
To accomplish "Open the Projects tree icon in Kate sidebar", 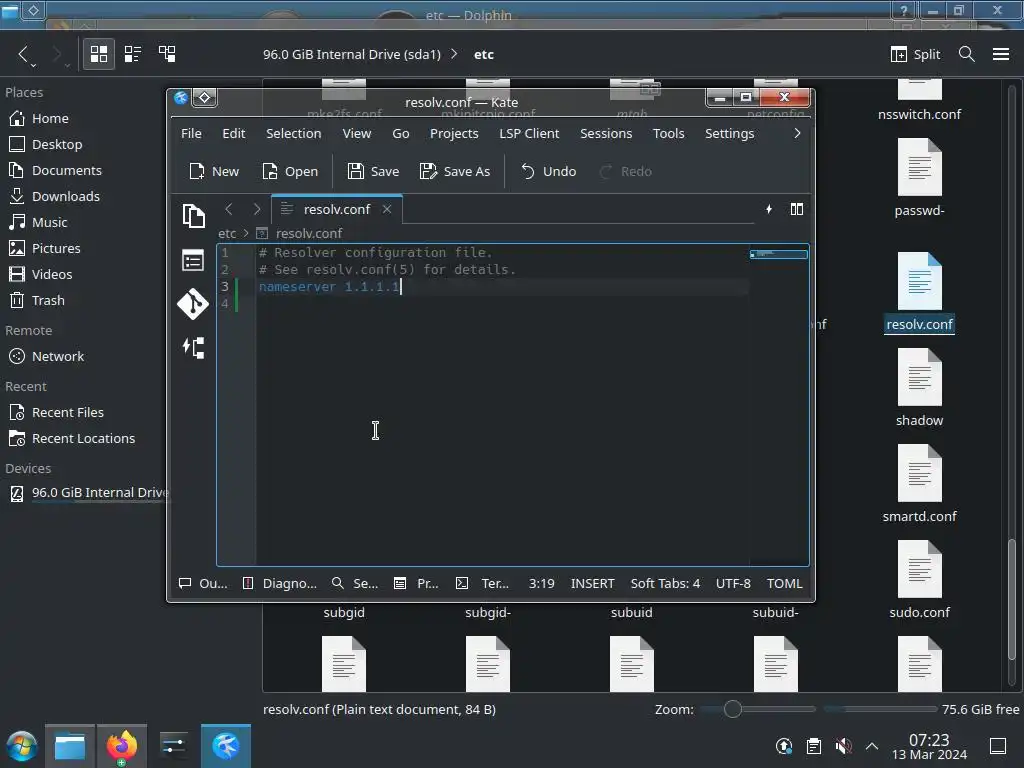I will click(x=193, y=347).
